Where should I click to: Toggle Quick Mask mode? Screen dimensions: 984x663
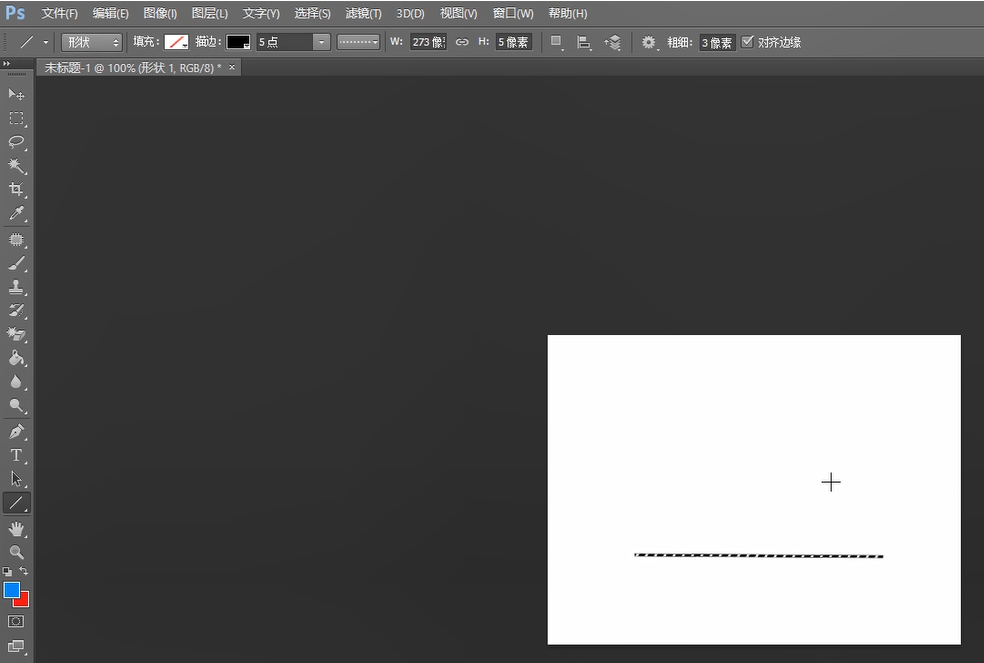tap(16, 621)
